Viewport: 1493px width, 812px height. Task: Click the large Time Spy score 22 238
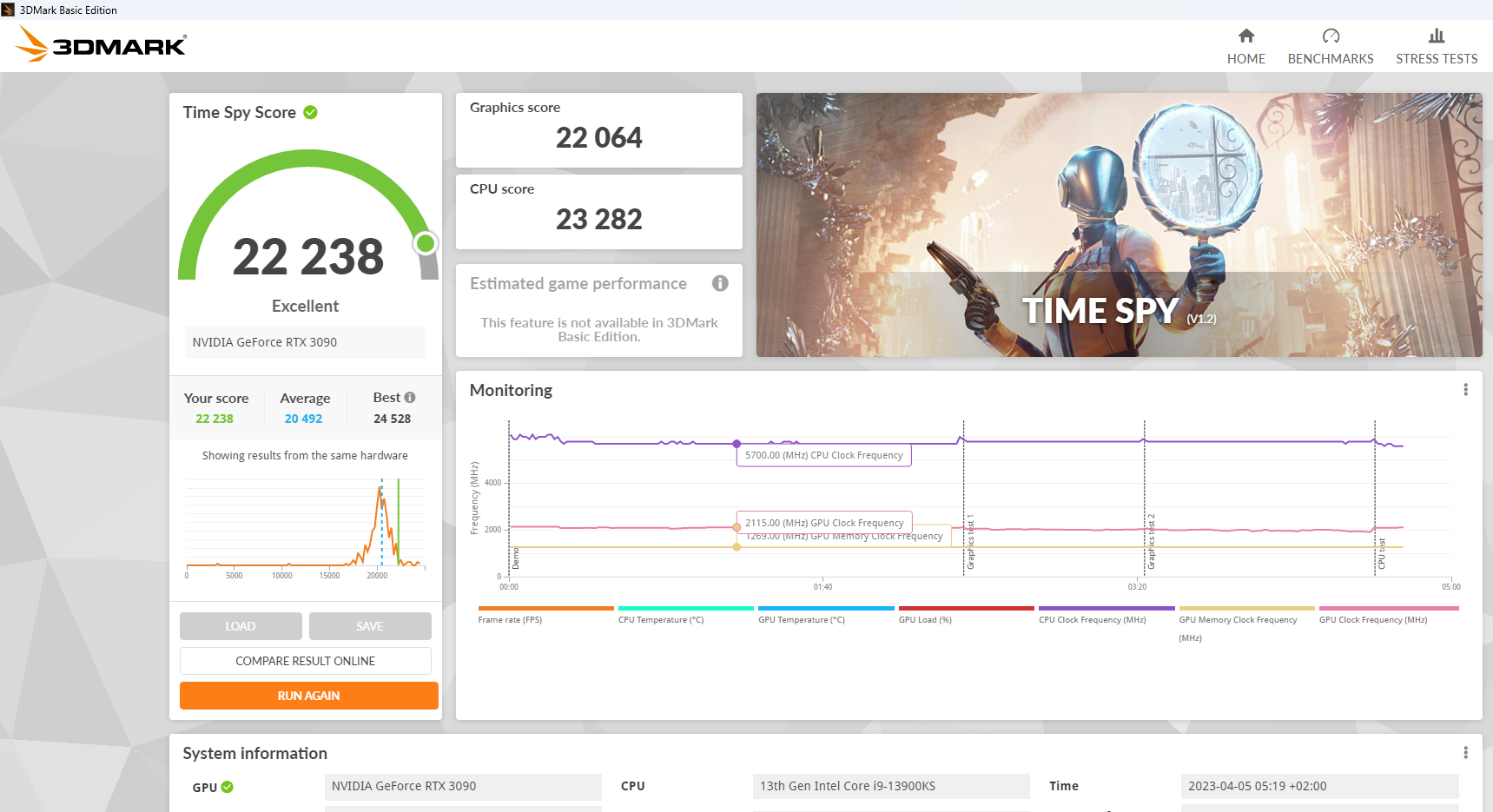[x=308, y=257]
